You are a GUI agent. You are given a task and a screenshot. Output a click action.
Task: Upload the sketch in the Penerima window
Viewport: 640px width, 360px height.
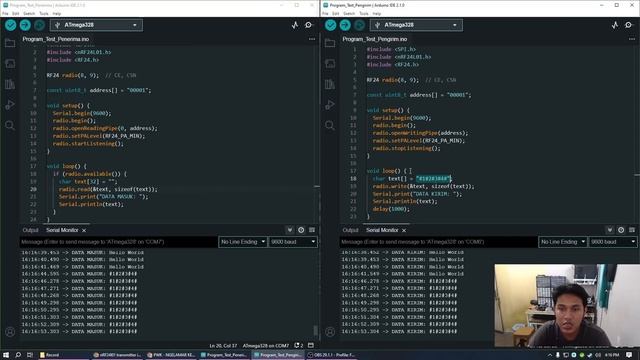pos(25,25)
